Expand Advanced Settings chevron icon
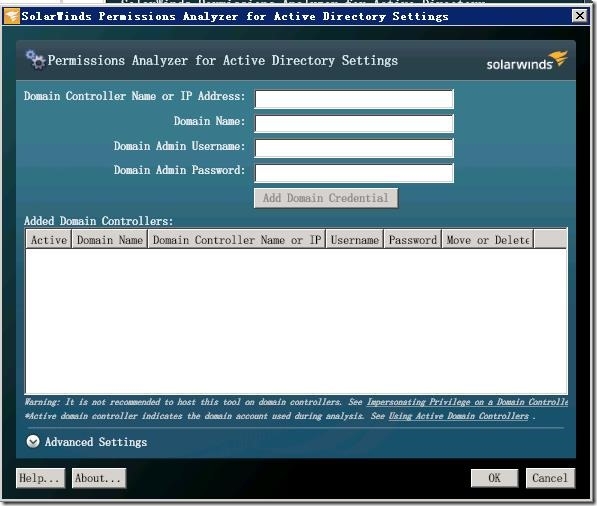The image size is (597, 506). point(33,441)
